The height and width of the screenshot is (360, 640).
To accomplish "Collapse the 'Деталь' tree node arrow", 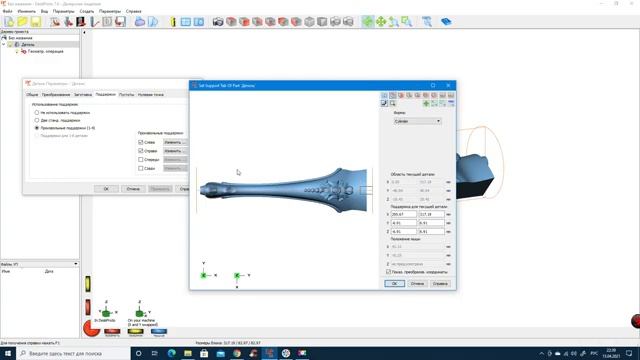I will [4, 44].
